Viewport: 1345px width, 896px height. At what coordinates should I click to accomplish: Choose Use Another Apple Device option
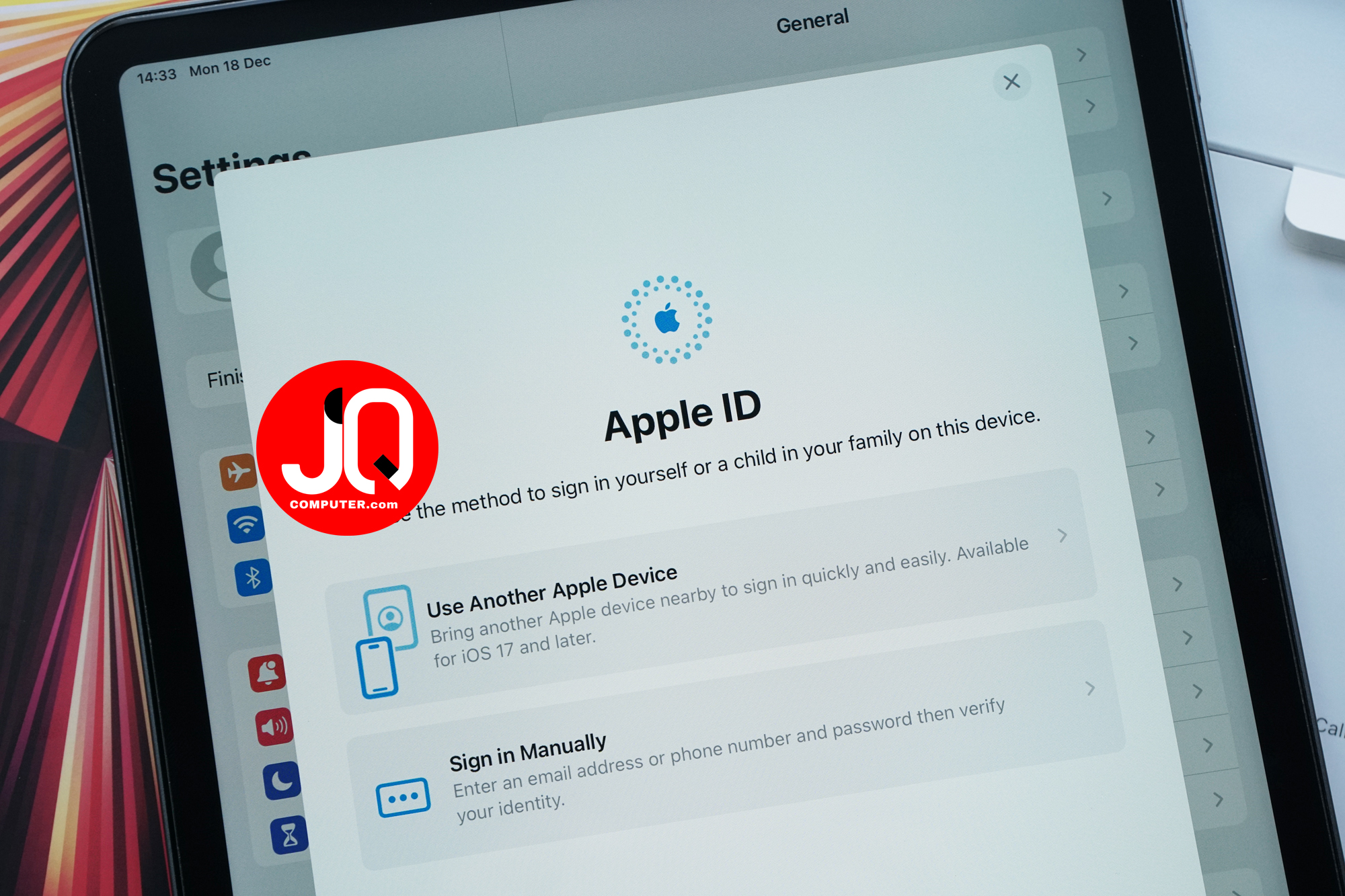[x=711, y=592]
